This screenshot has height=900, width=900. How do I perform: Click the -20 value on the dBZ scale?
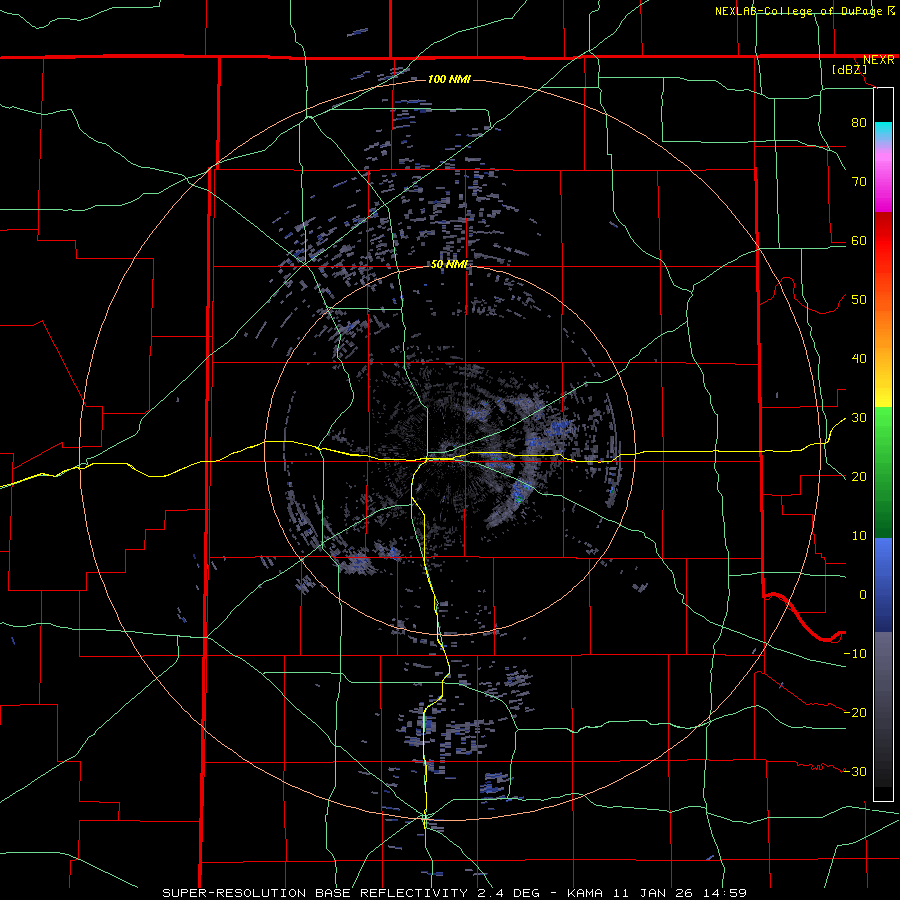point(855,712)
